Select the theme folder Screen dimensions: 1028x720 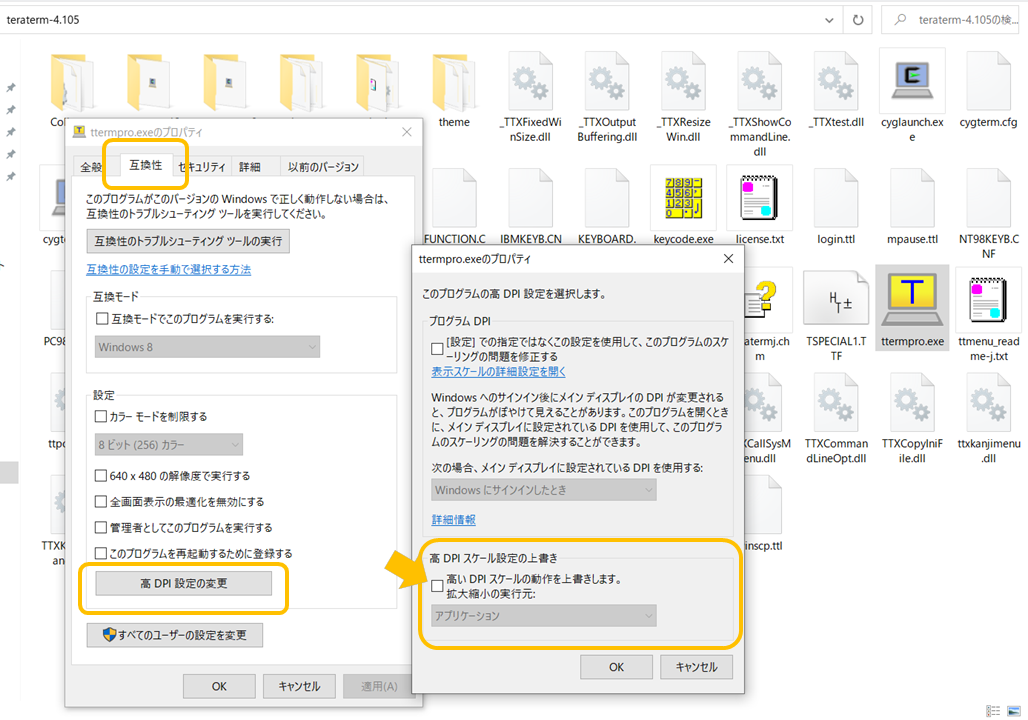click(x=454, y=83)
